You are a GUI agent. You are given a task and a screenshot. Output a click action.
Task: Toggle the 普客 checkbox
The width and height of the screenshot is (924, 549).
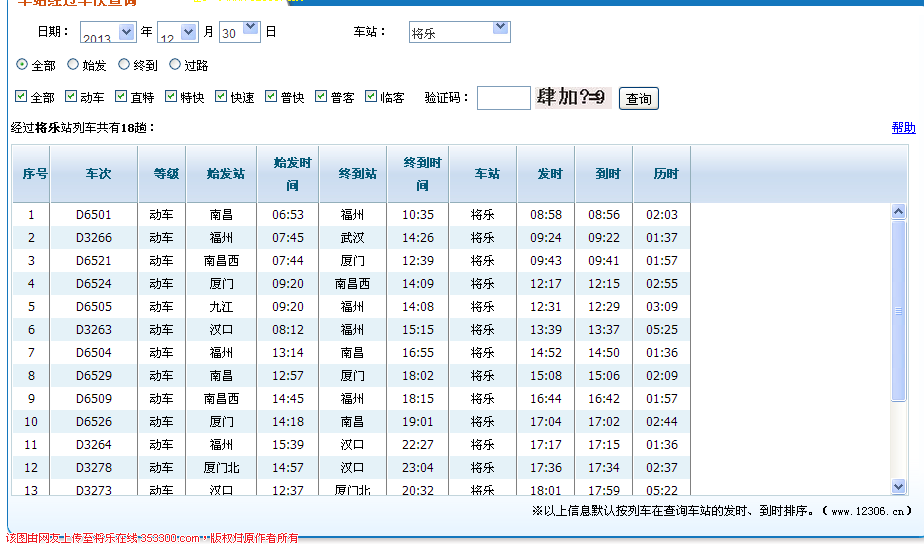click(x=321, y=96)
